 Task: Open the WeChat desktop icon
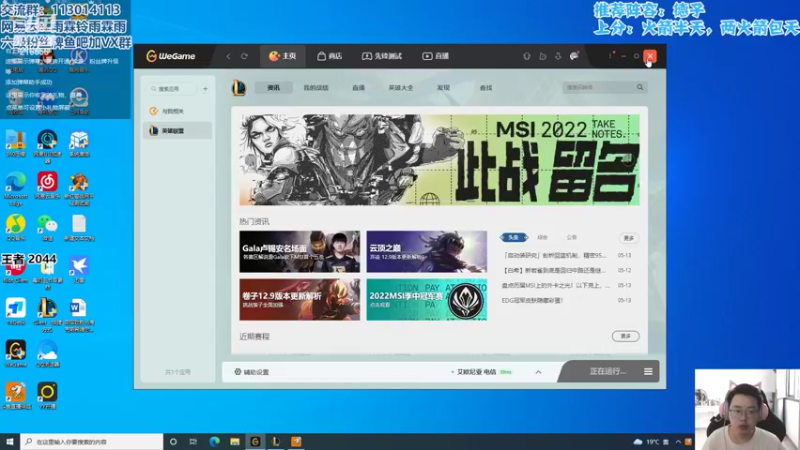47,227
